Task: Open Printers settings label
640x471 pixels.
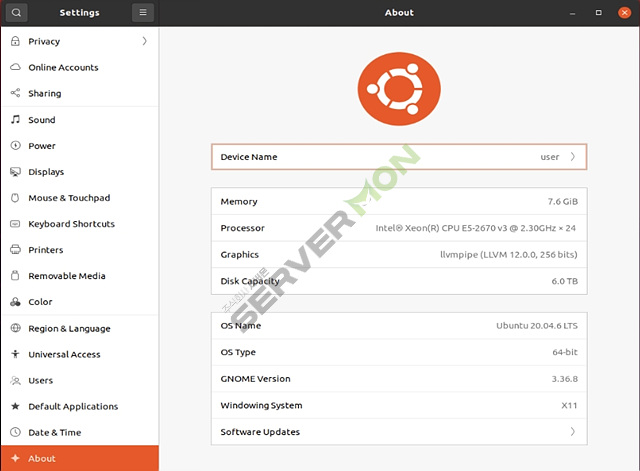Action: pyautogui.click(x=46, y=250)
